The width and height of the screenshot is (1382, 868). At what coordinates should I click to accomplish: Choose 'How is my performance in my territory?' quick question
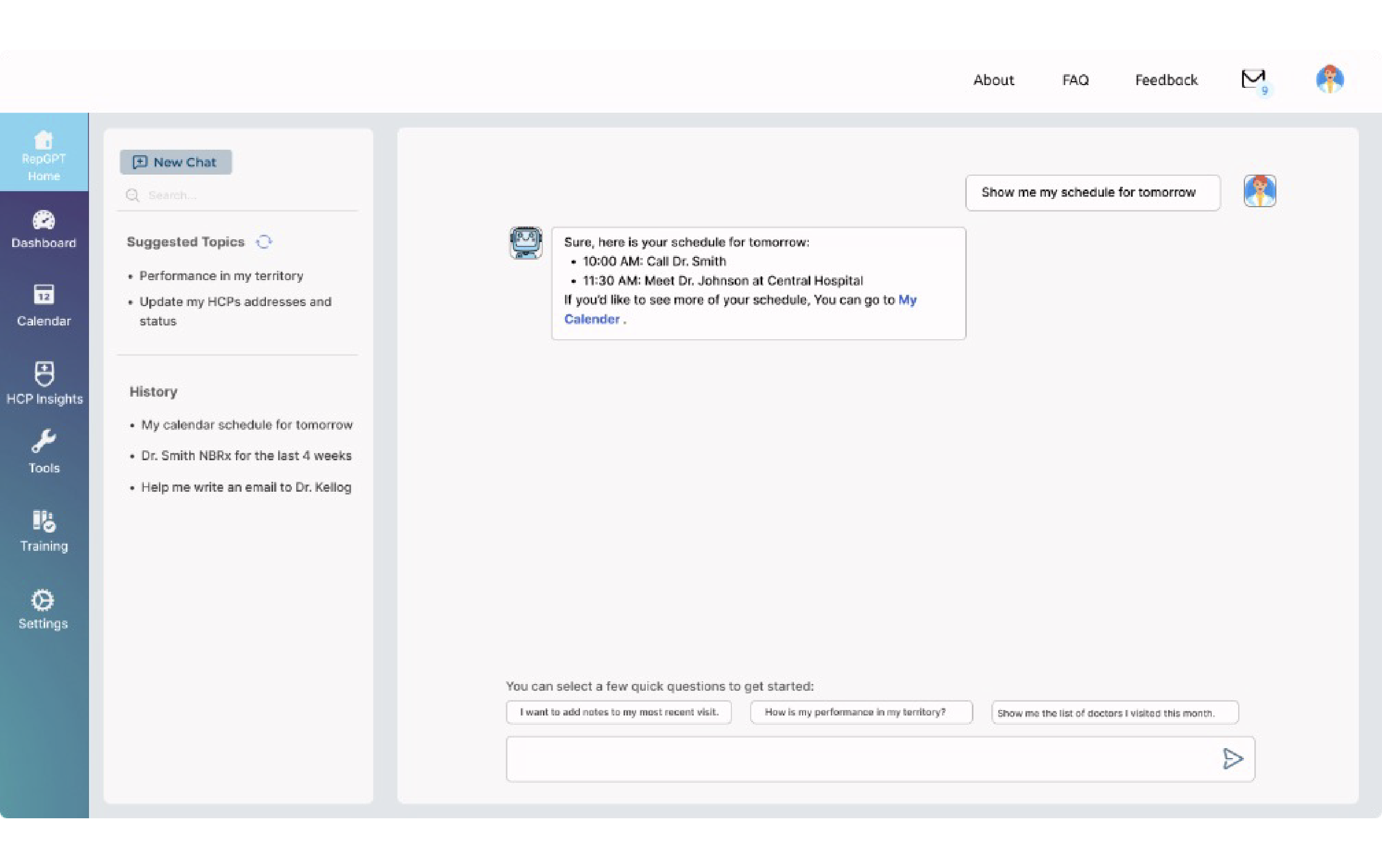click(x=861, y=713)
